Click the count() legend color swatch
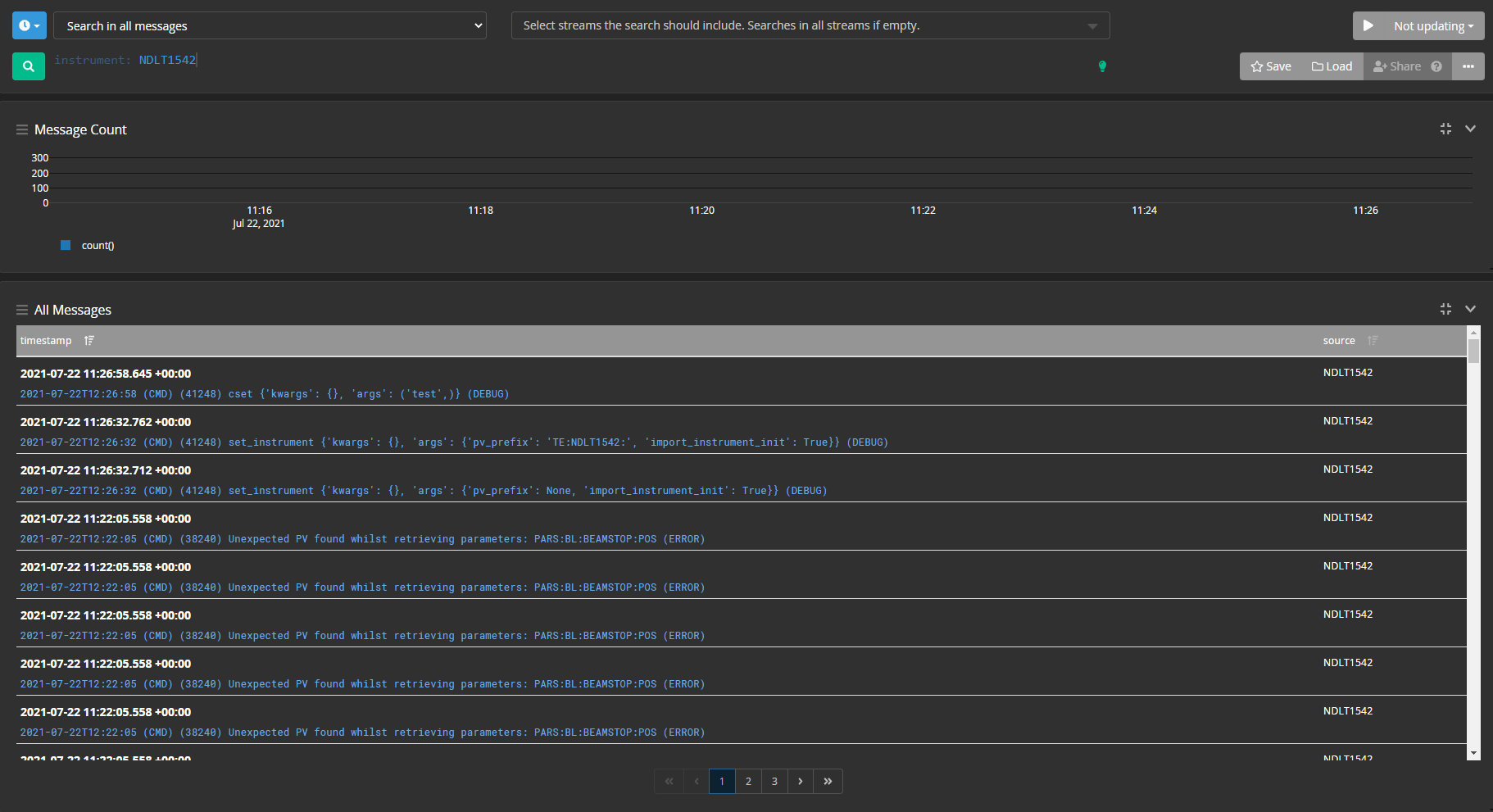Screen dimensions: 1493x812 click(66, 245)
